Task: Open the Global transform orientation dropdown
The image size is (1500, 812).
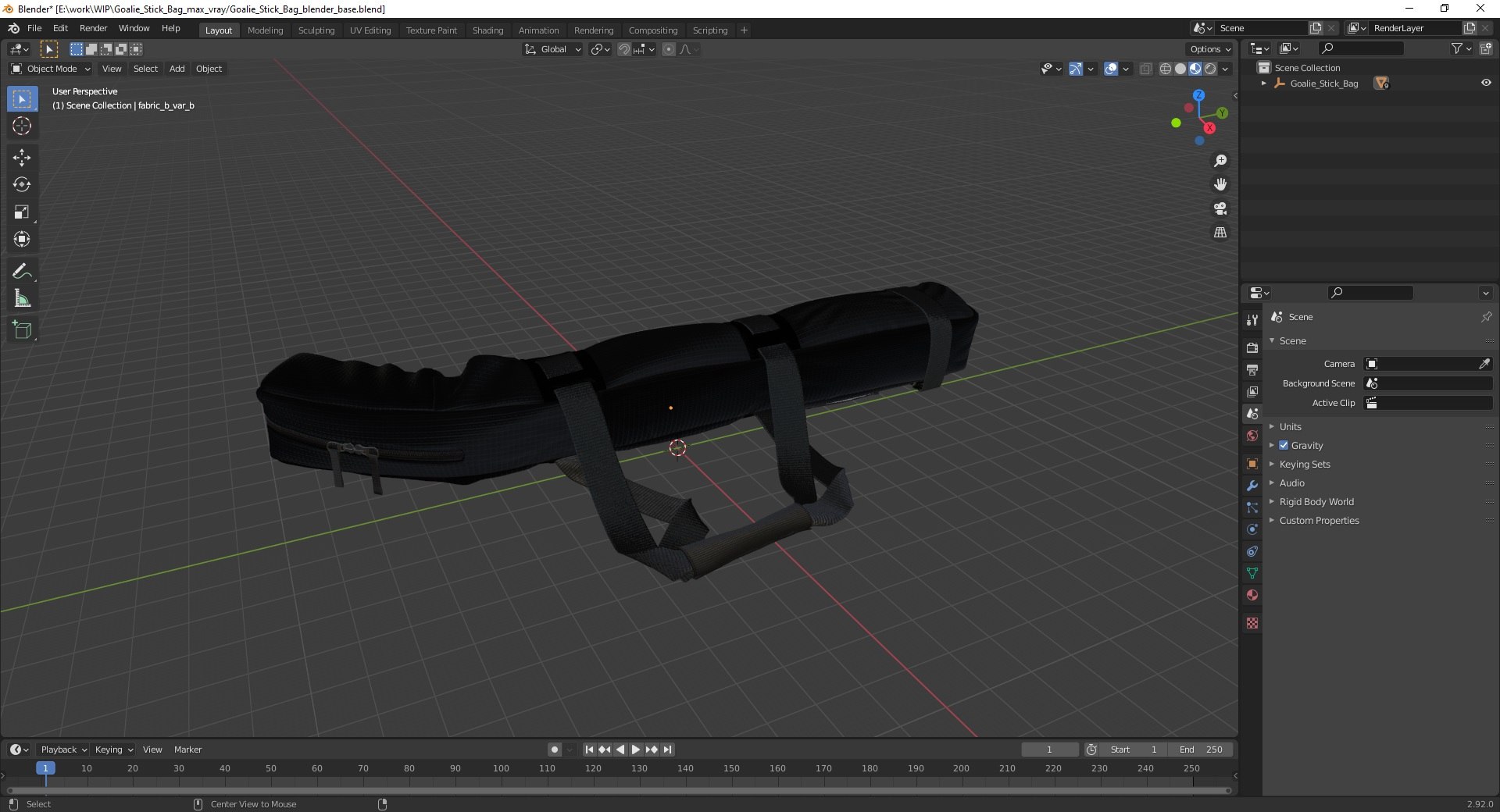Action: (x=553, y=49)
